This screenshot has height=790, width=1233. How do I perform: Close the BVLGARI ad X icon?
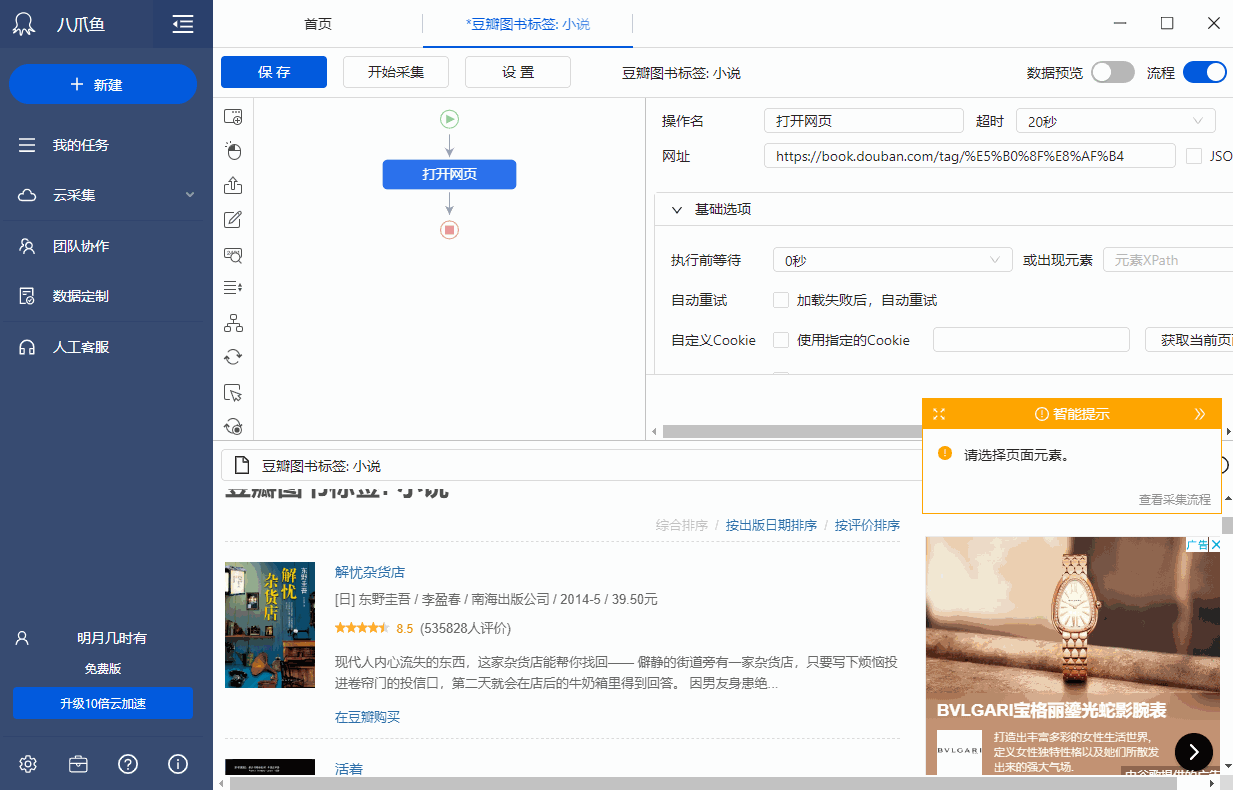[1216, 545]
